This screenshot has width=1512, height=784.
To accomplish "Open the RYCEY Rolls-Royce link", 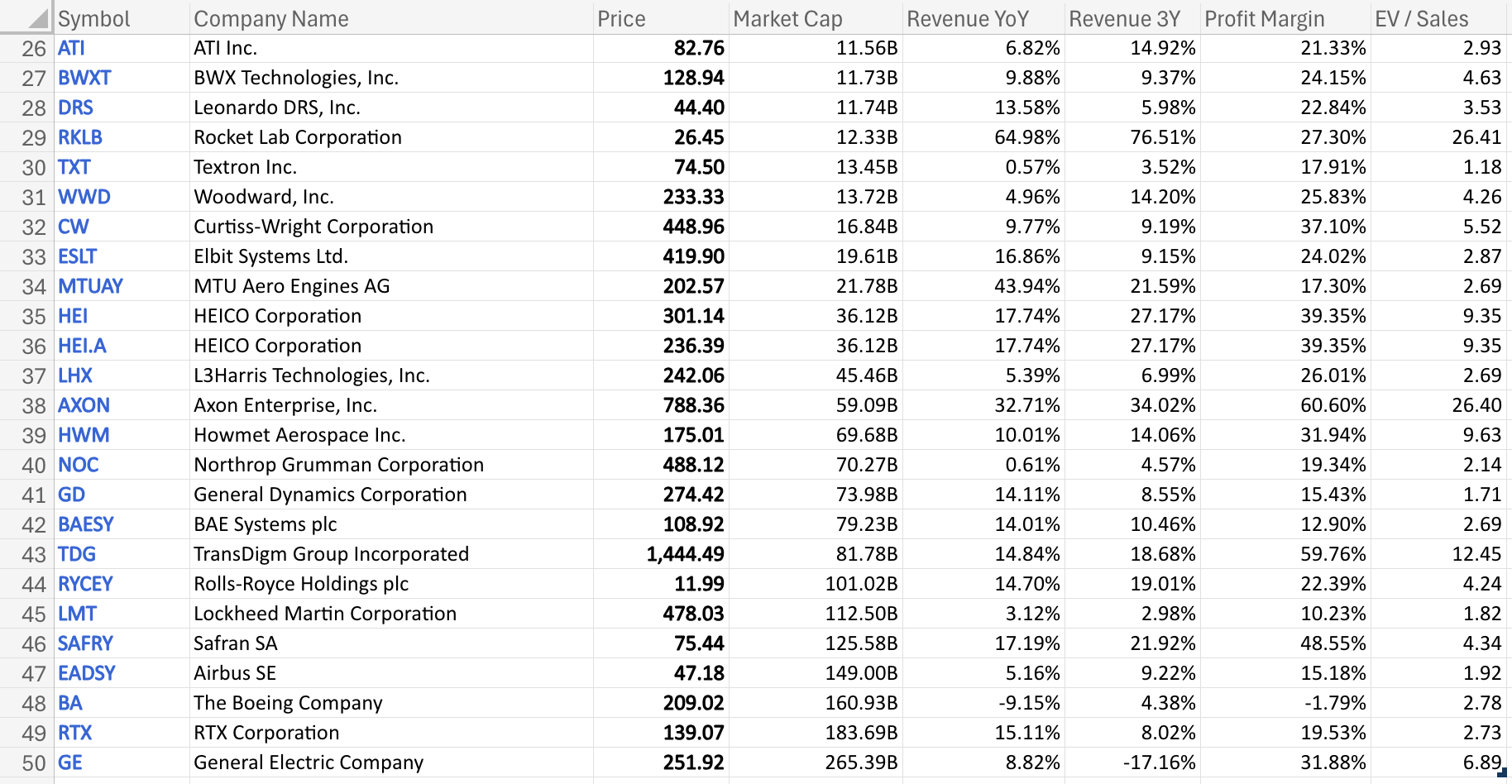I will 85,584.
